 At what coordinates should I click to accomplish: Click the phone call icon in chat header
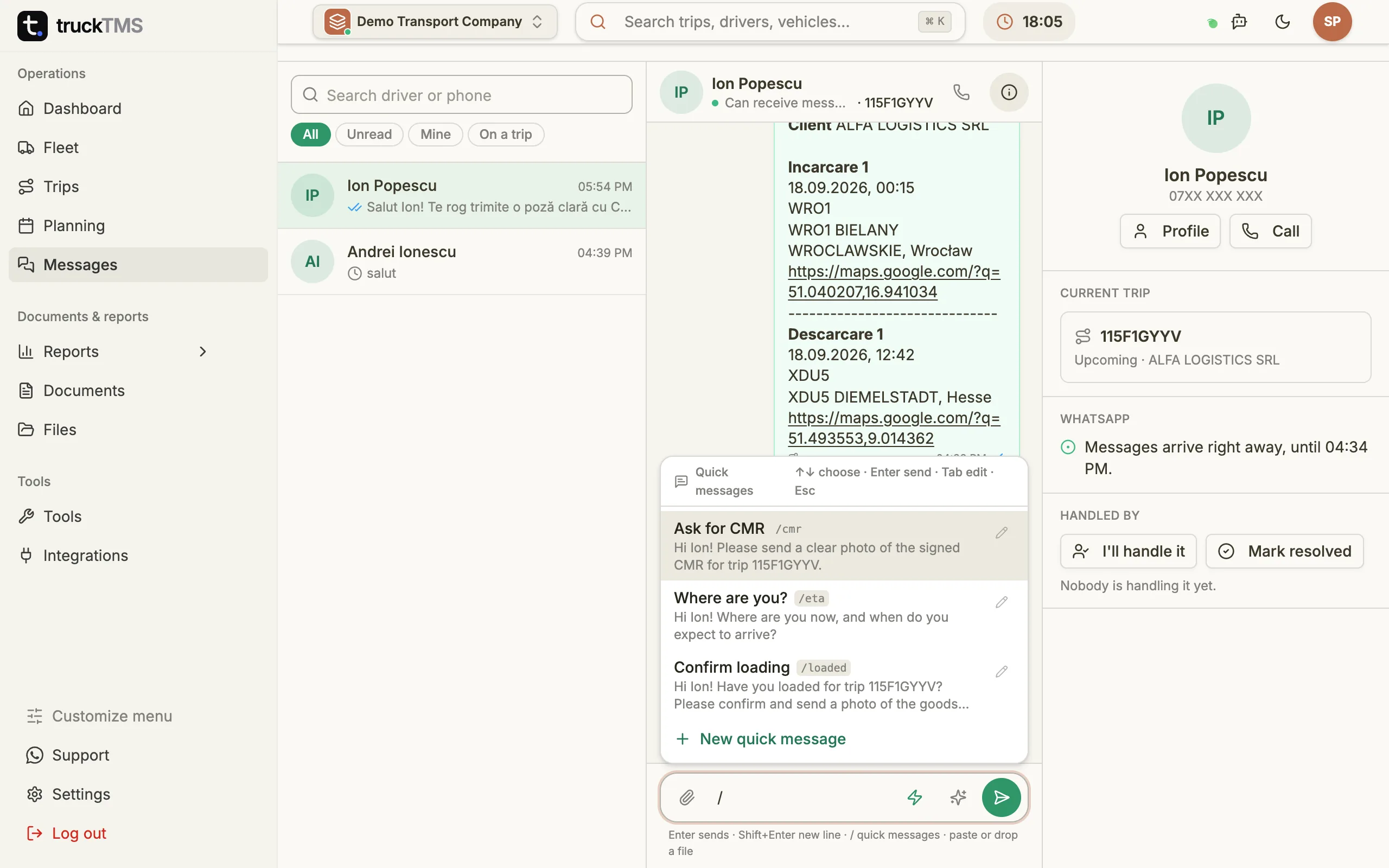click(x=961, y=92)
